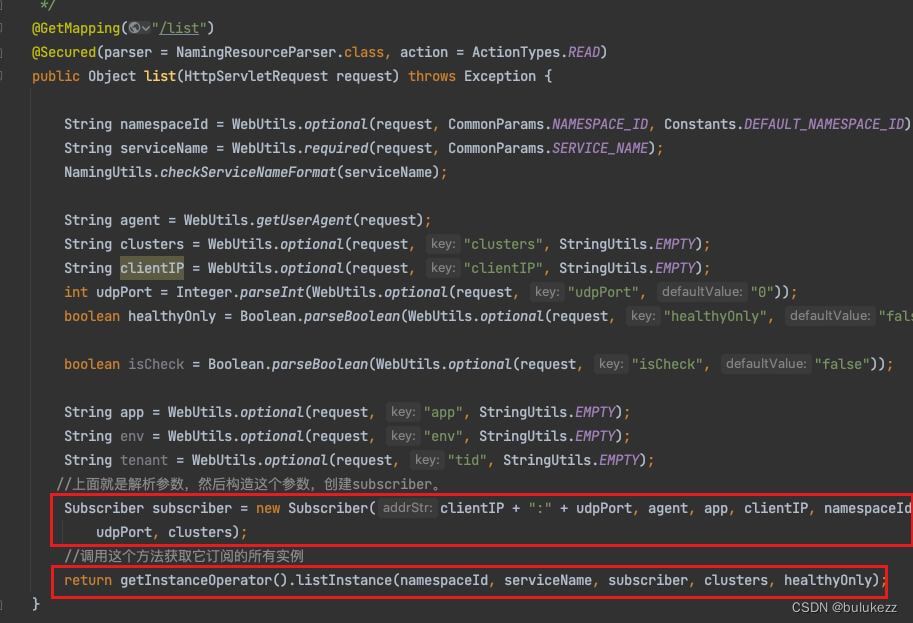Viewport: 913px width, 623px height.
Task: Click the Exception type in the method signature
Action: pyautogui.click(x=500, y=76)
